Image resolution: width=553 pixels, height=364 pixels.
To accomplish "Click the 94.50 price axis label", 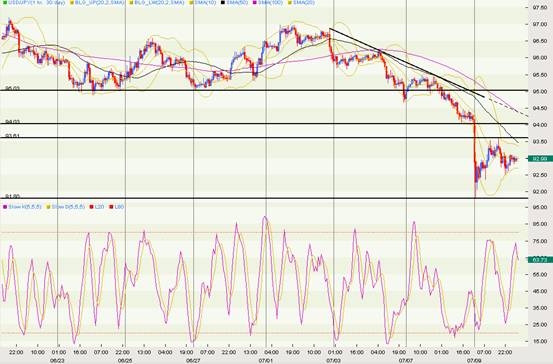I will pos(540,108).
